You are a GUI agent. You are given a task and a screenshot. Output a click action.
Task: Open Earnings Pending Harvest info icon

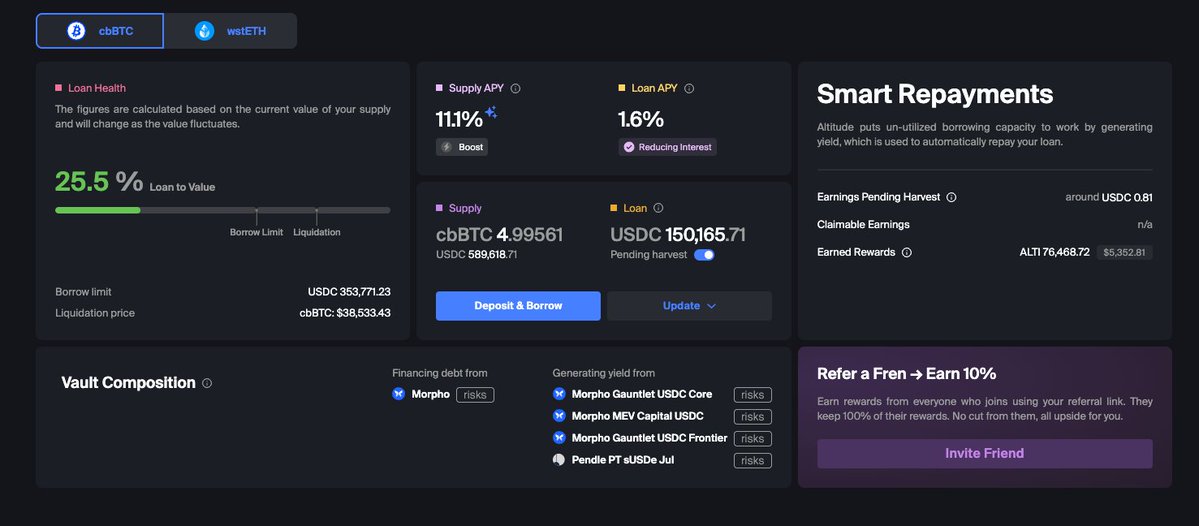pyautogui.click(x=951, y=197)
